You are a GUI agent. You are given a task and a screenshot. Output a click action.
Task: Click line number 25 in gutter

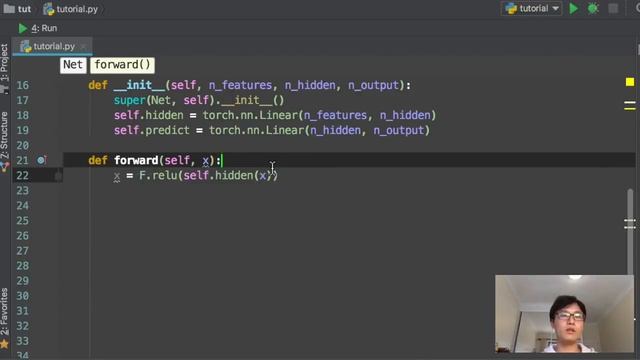tap(22, 221)
